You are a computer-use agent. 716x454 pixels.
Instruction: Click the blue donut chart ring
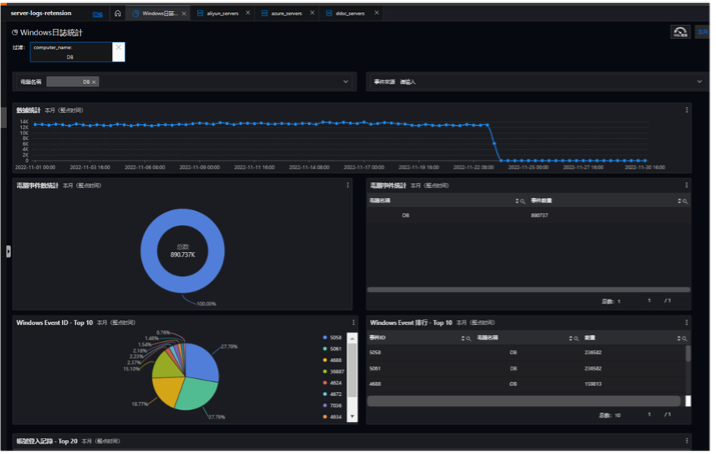(x=149, y=251)
